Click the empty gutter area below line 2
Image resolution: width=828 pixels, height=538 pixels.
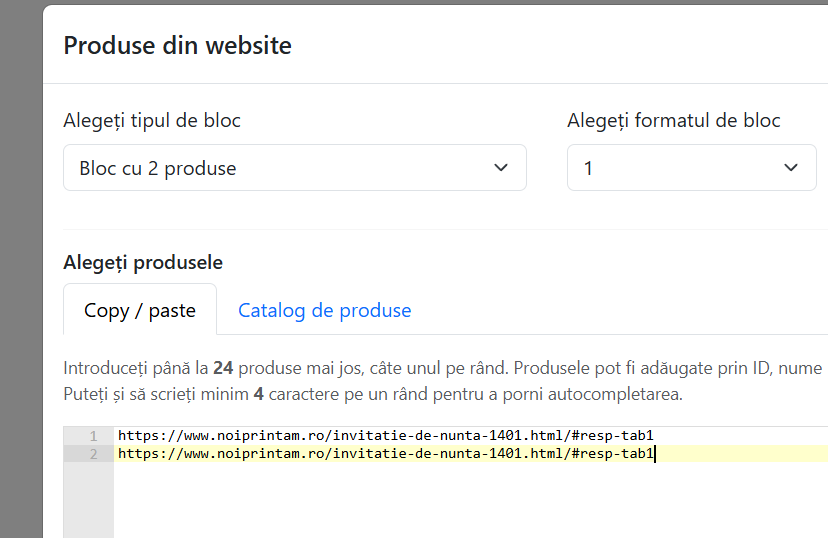click(x=88, y=500)
